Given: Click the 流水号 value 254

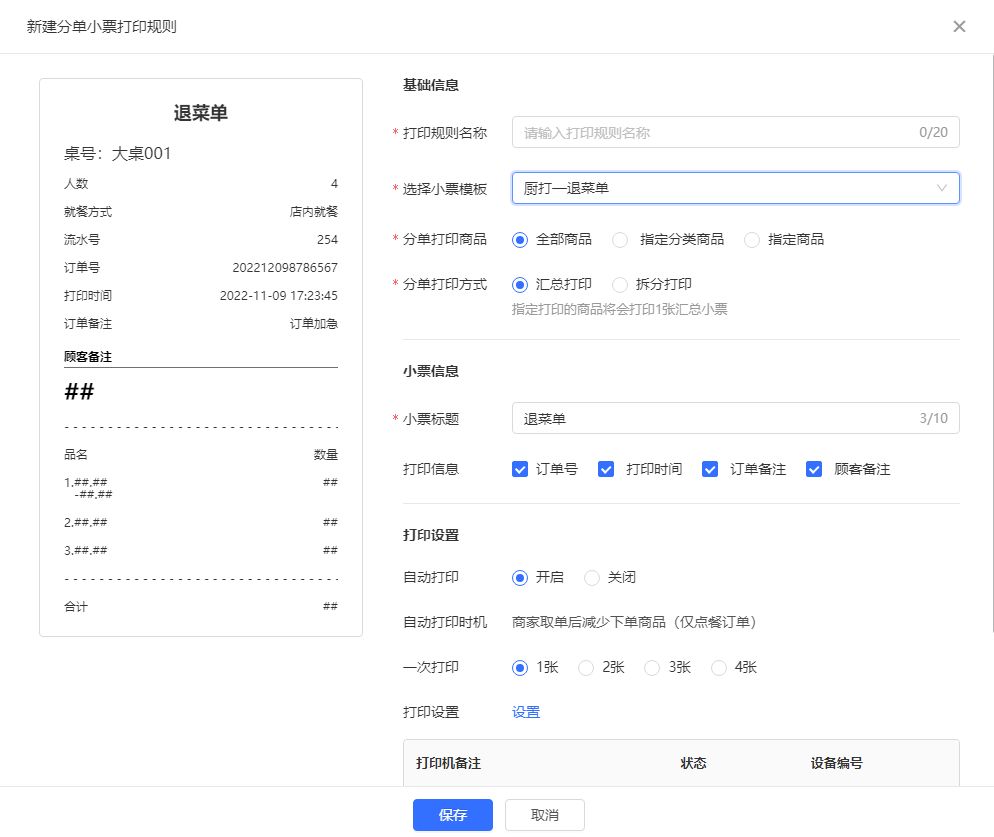Looking at the screenshot, I should pos(328,240).
